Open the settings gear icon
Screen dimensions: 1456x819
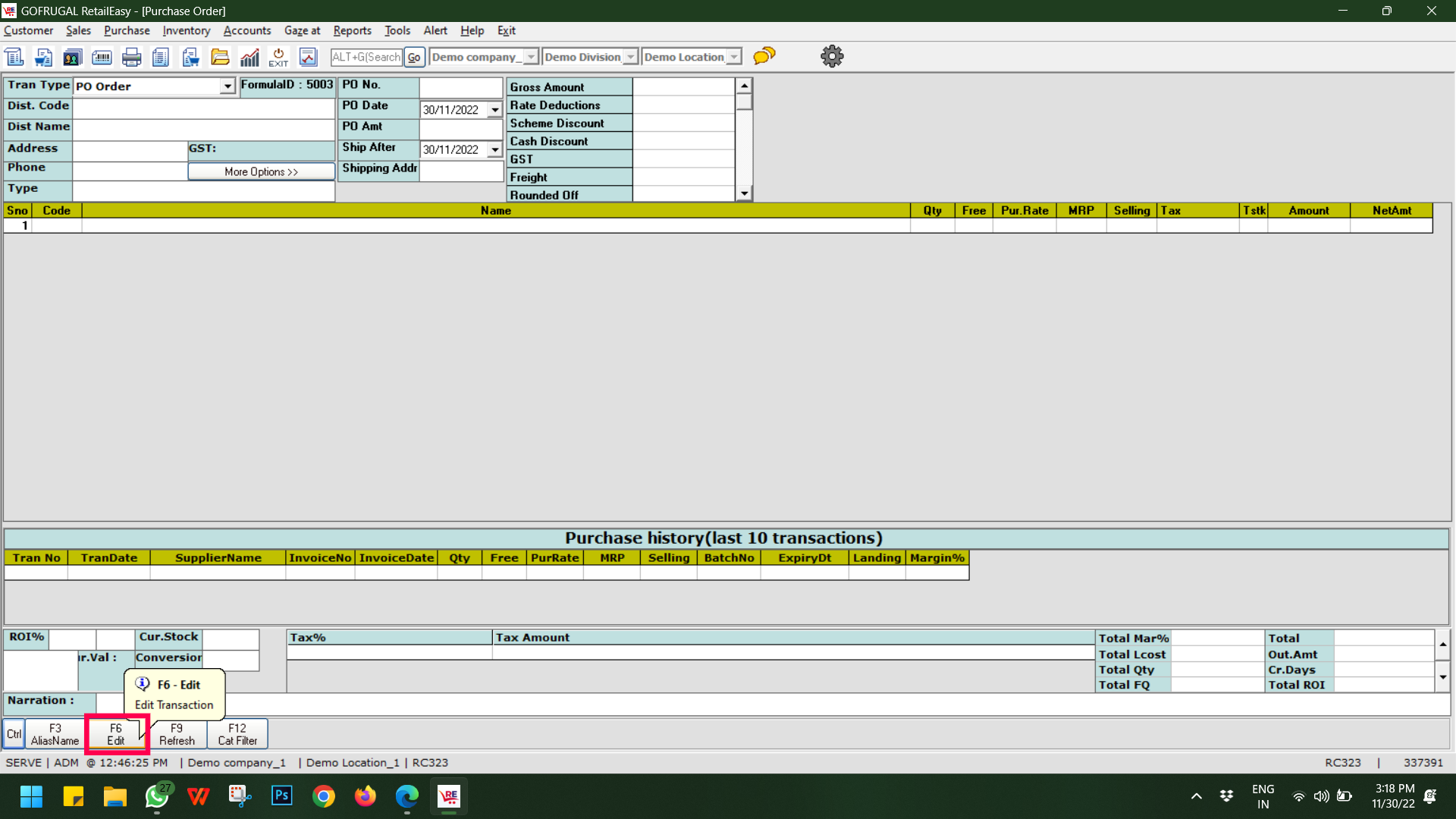pyautogui.click(x=832, y=56)
